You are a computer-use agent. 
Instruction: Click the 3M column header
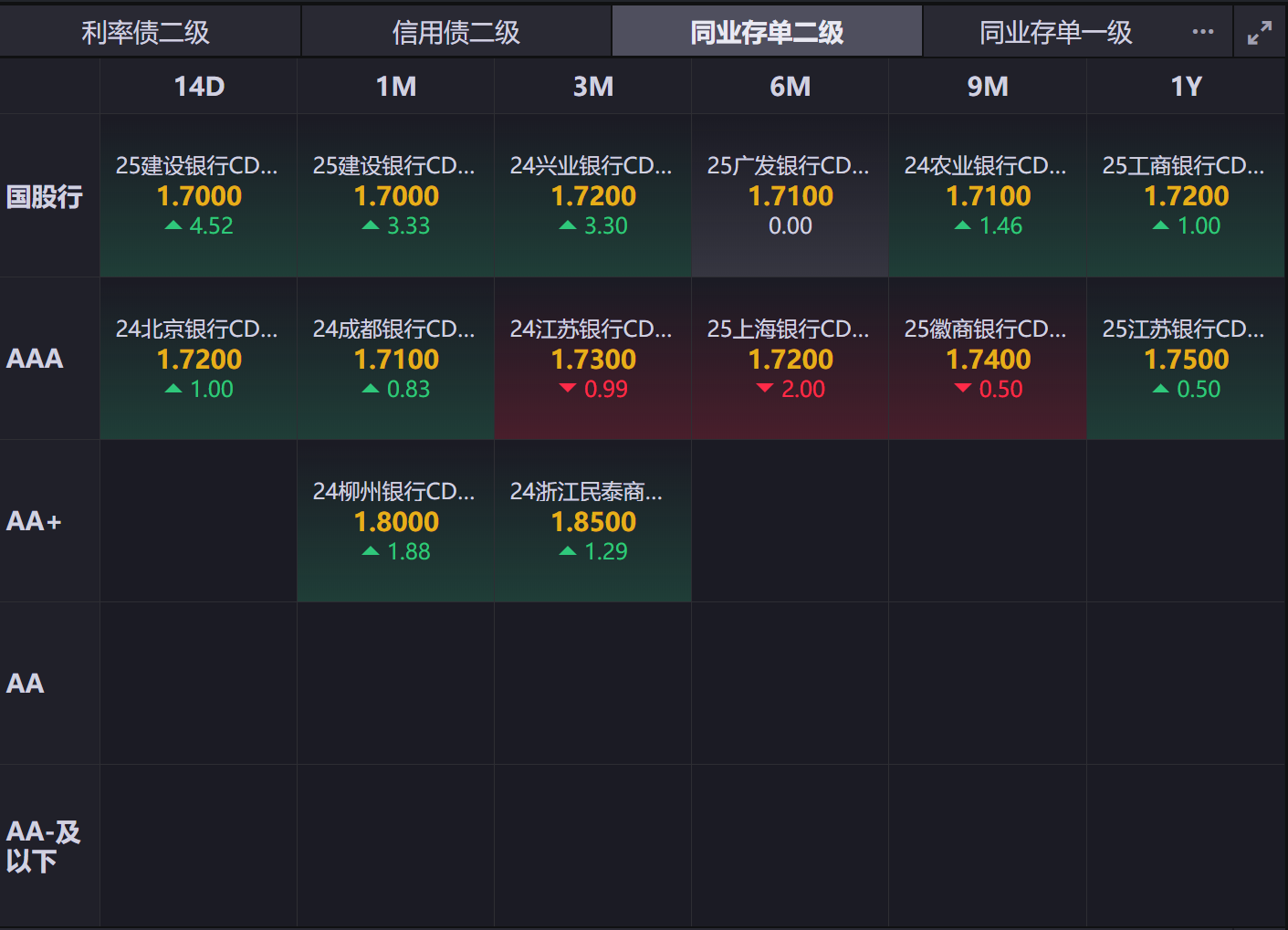point(593,87)
